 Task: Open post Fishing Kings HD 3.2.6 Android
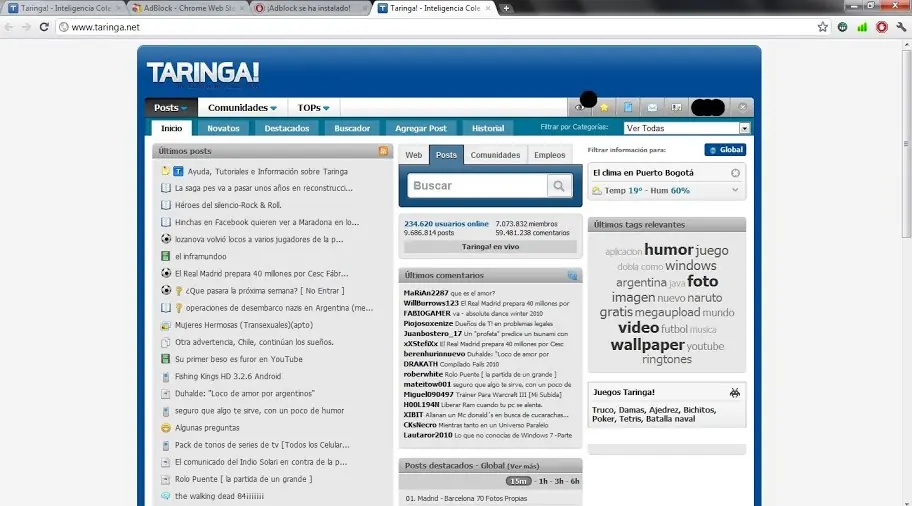point(228,376)
